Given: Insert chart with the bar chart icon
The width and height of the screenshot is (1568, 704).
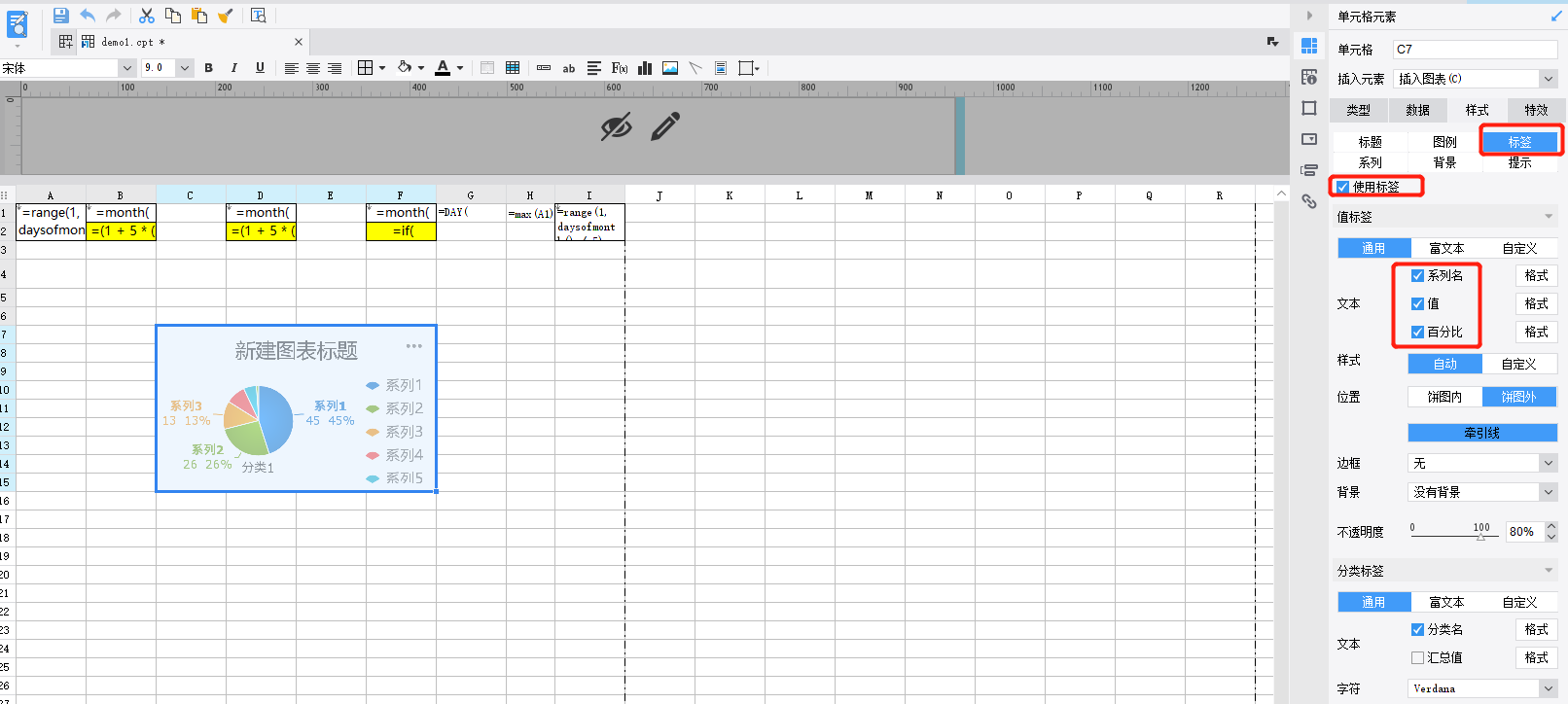Looking at the screenshot, I should (645, 68).
